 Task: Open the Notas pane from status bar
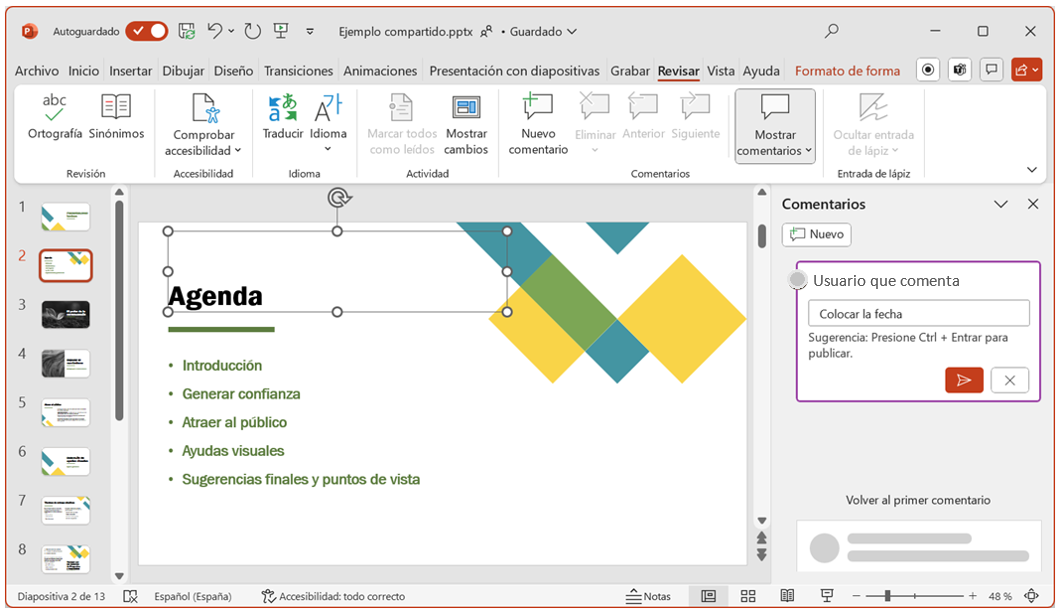648,596
